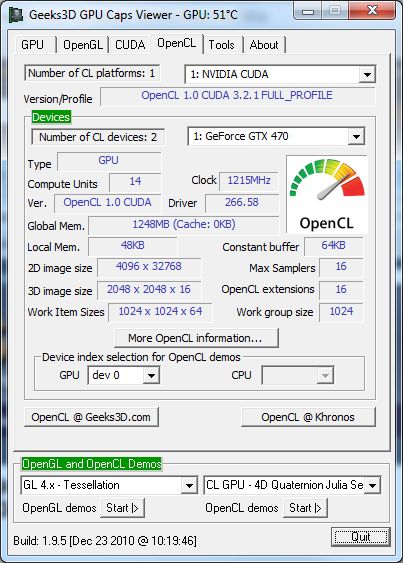This screenshot has height=563, width=403.
Task: Click the Compute Units value 14
Action: click(135, 182)
